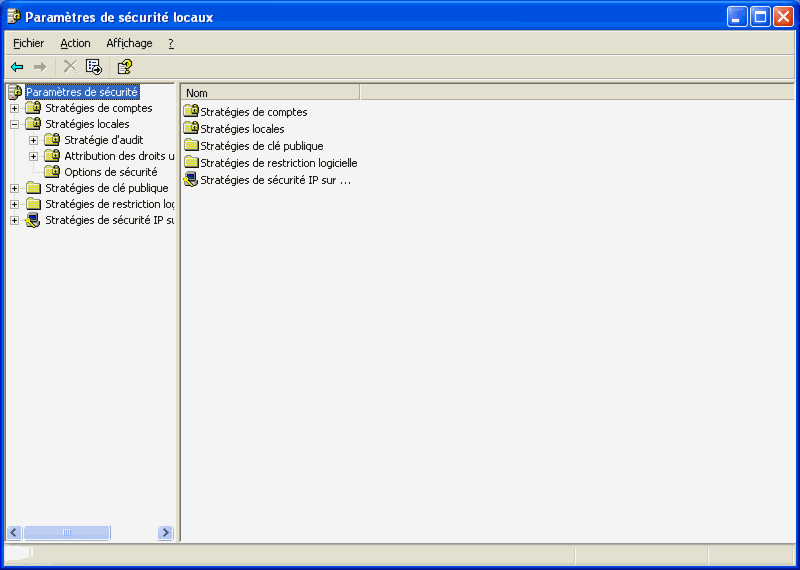Select Stratégies de sécurité IP tree label
The height and width of the screenshot is (570, 800).
109,220
